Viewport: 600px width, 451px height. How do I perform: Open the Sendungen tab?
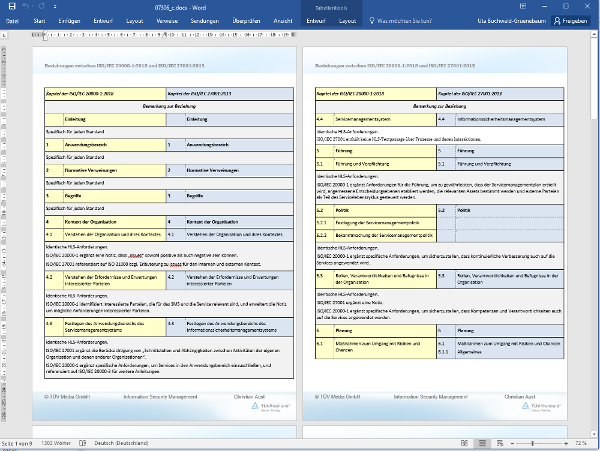205,21
